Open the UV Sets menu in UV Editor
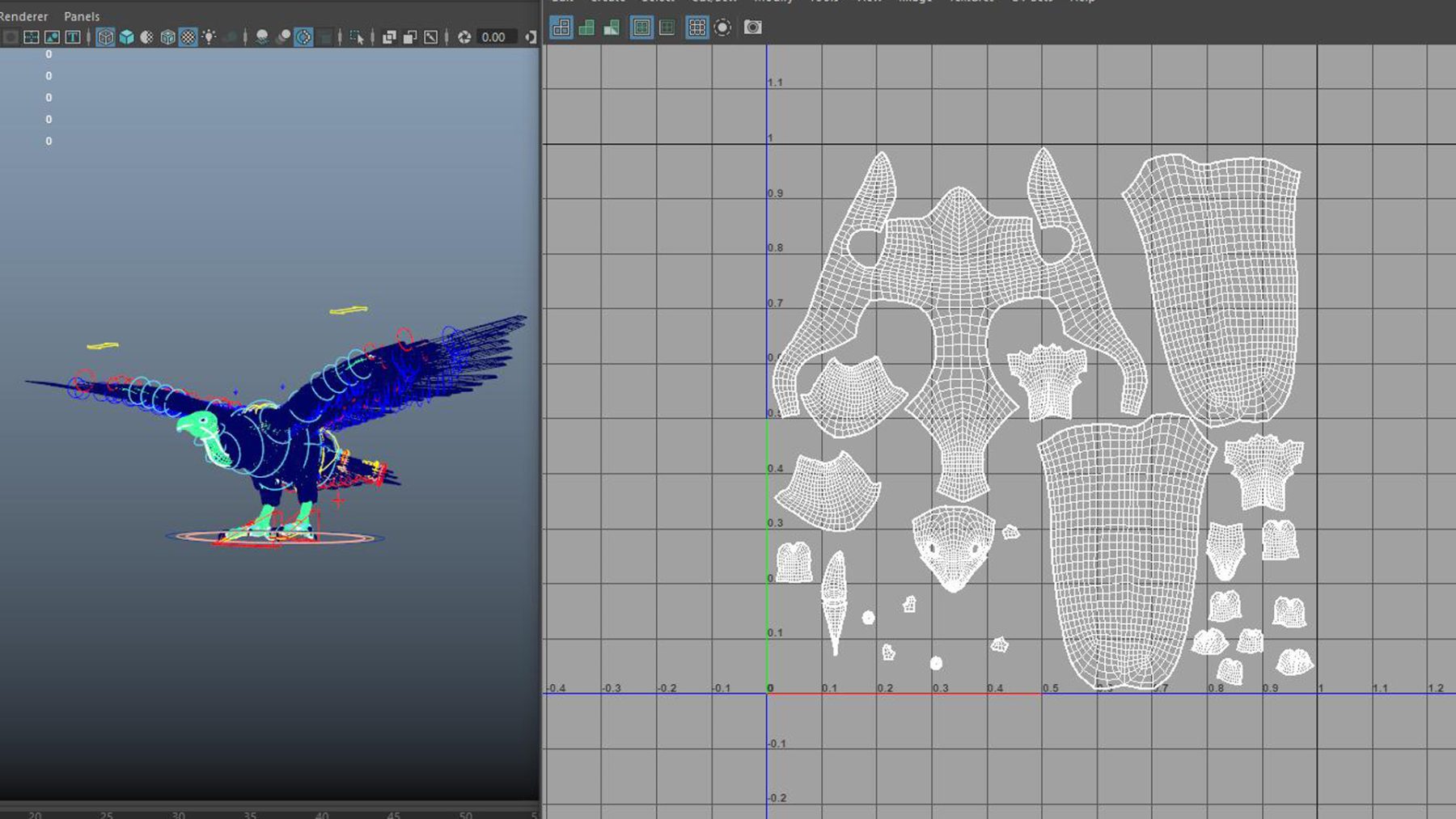1456x819 pixels. 1033,2
